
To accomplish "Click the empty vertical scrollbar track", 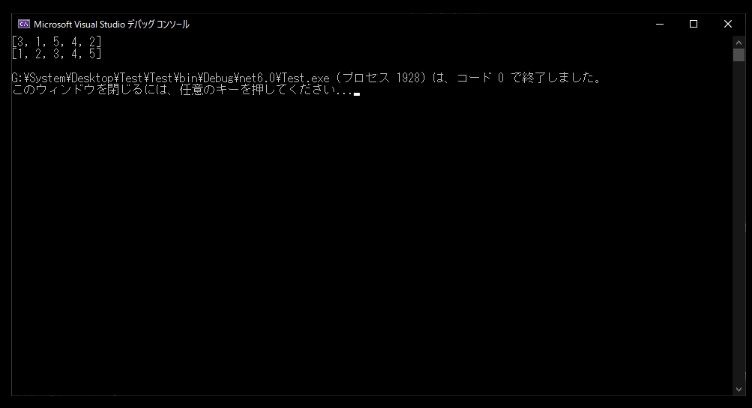I will coord(739,222).
